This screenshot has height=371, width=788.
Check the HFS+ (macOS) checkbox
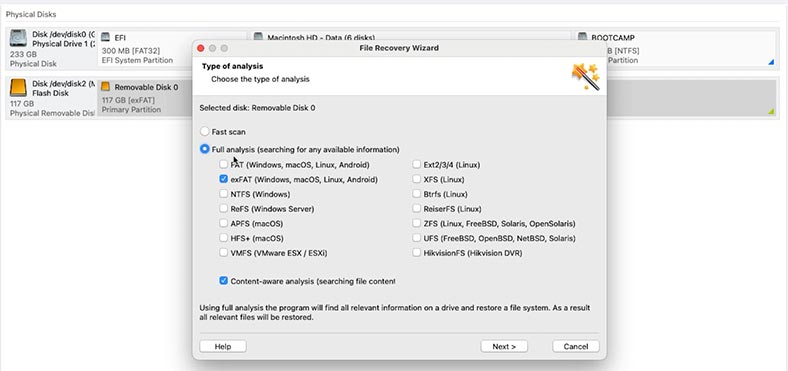[224, 238]
